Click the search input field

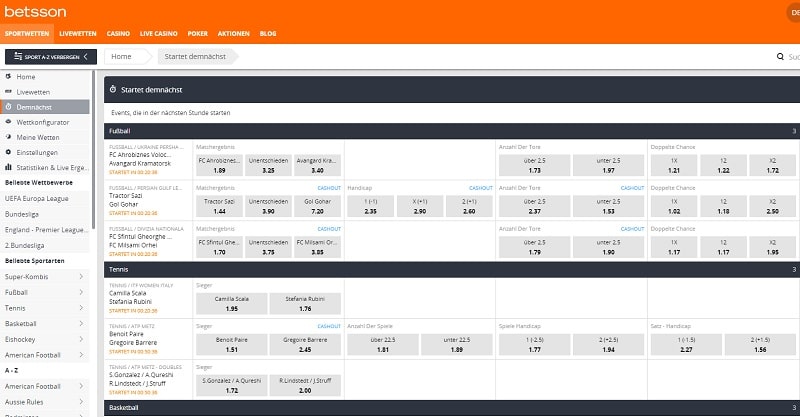tap(794, 57)
